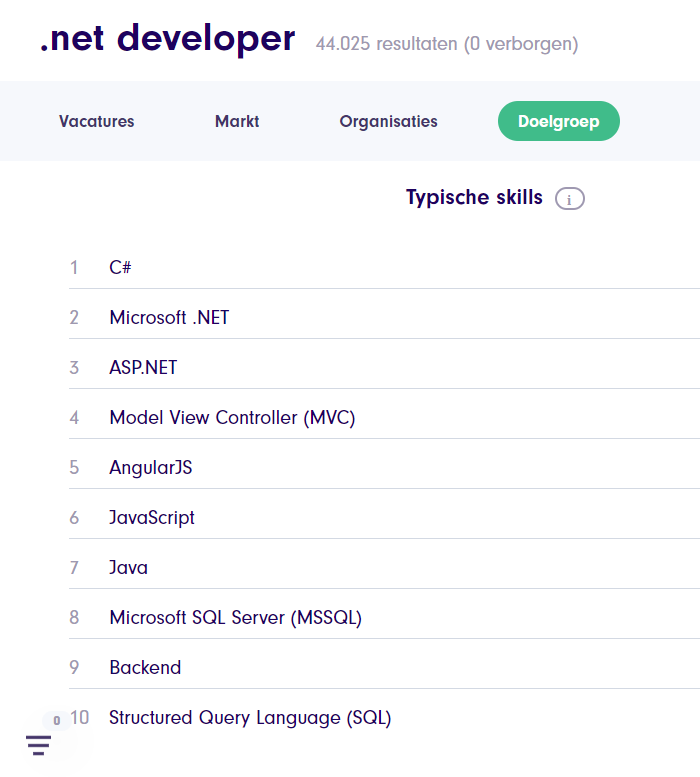
Task: Choose the ASP.NET skill entry
Action: (x=384, y=367)
